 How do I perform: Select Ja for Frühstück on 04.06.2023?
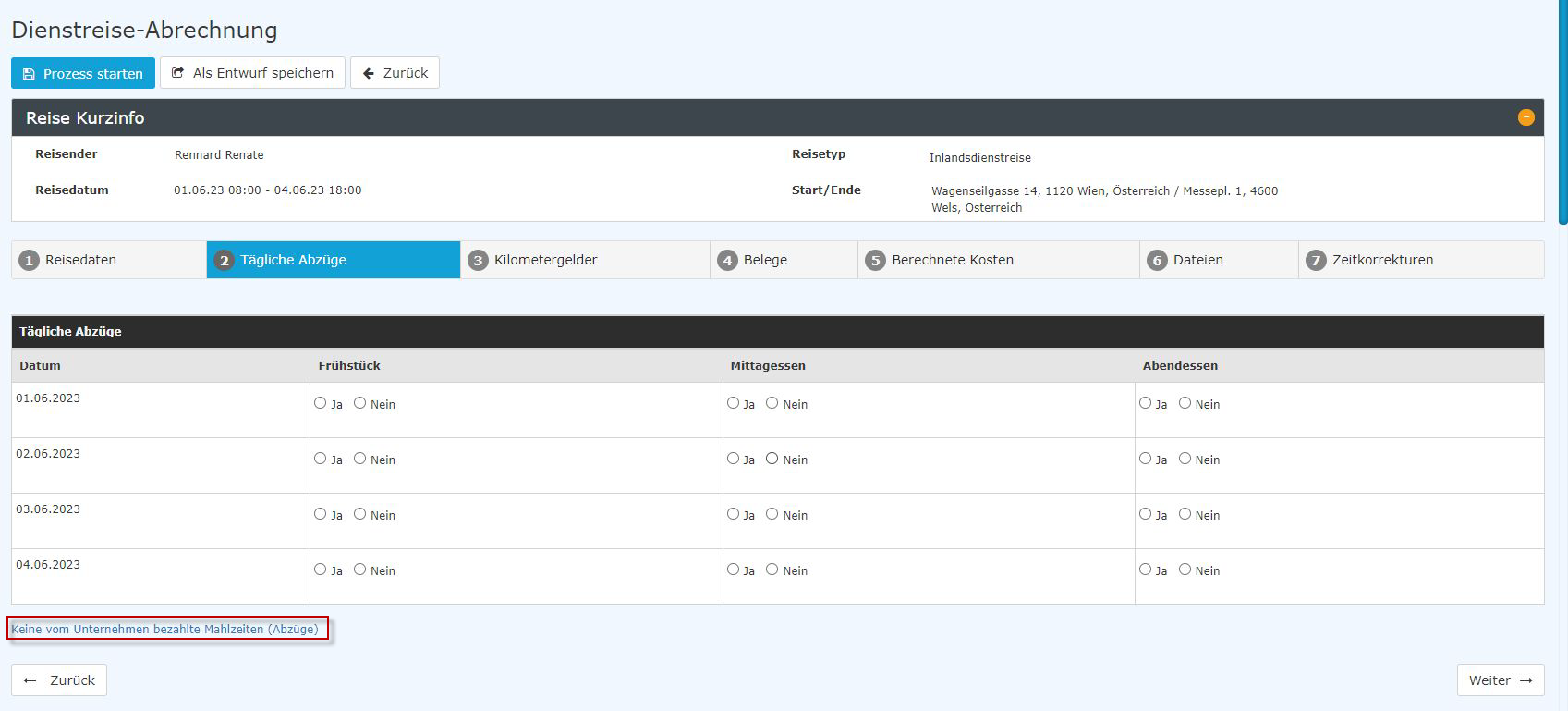click(x=321, y=570)
